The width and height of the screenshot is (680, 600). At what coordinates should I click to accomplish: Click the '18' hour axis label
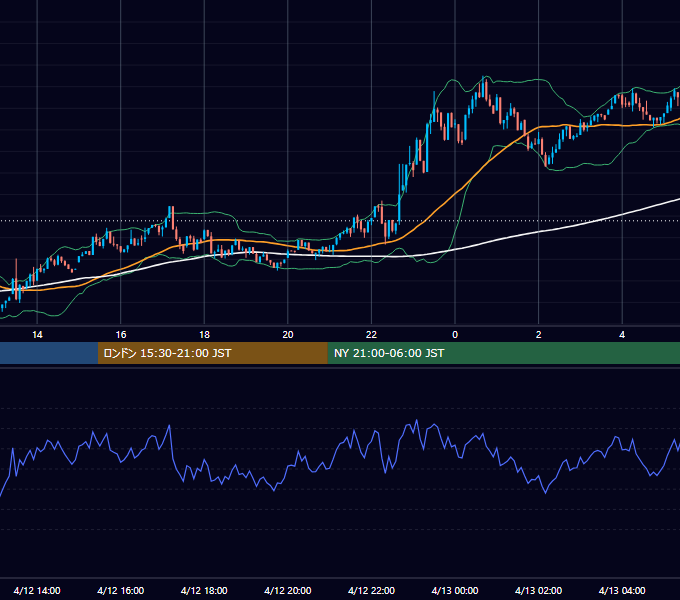pos(204,335)
